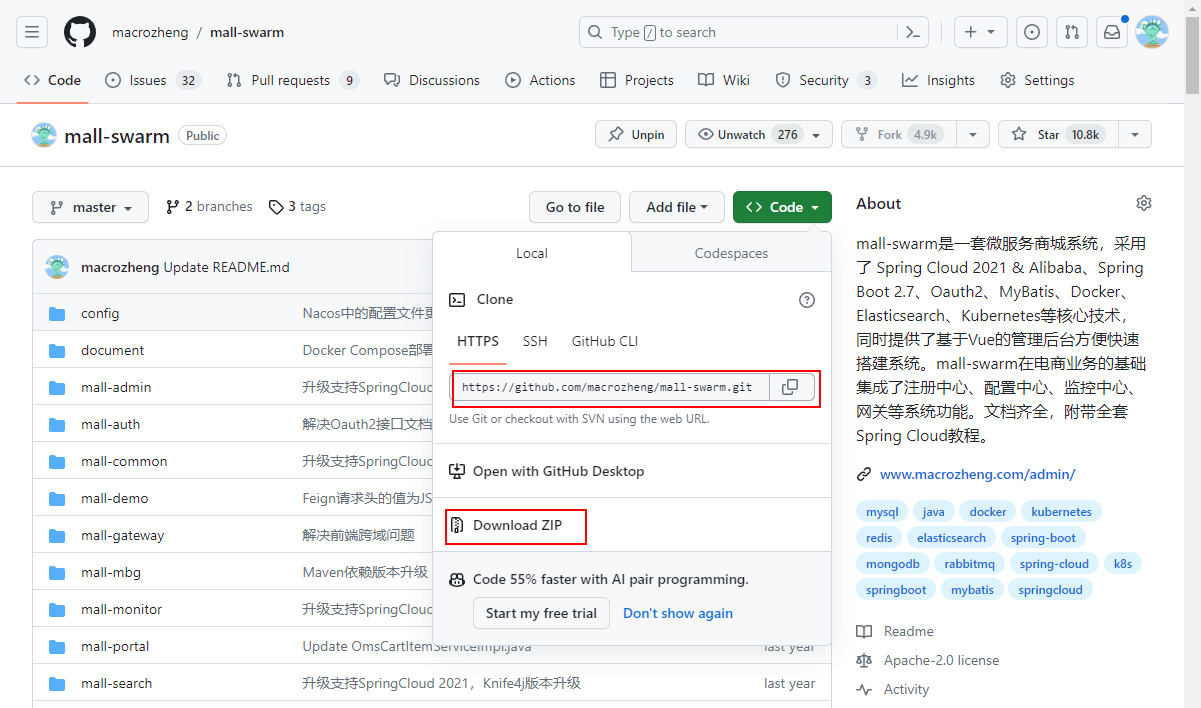Click the clone URL text field

pos(609,387)
